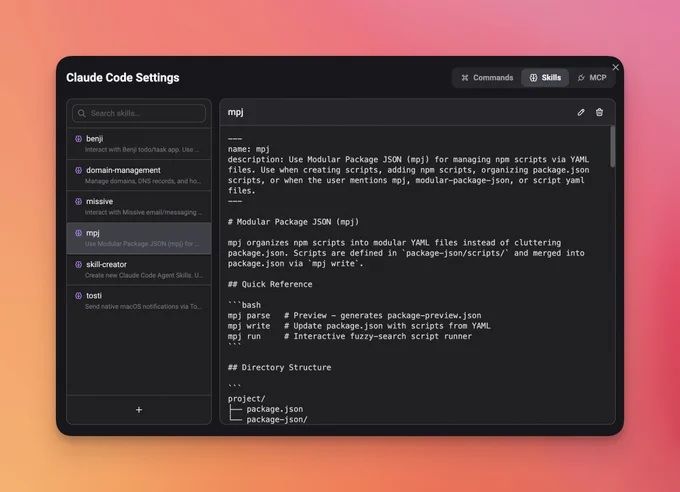Add a new skill with plus button

pyautogui.click(x=139, y=410)
